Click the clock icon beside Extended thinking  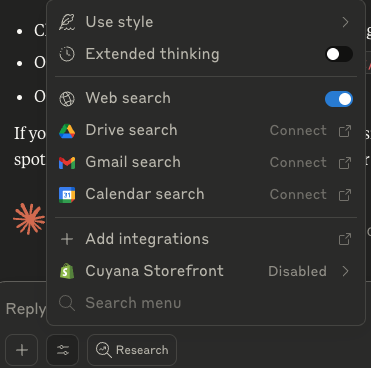click(x=67, y=54)
